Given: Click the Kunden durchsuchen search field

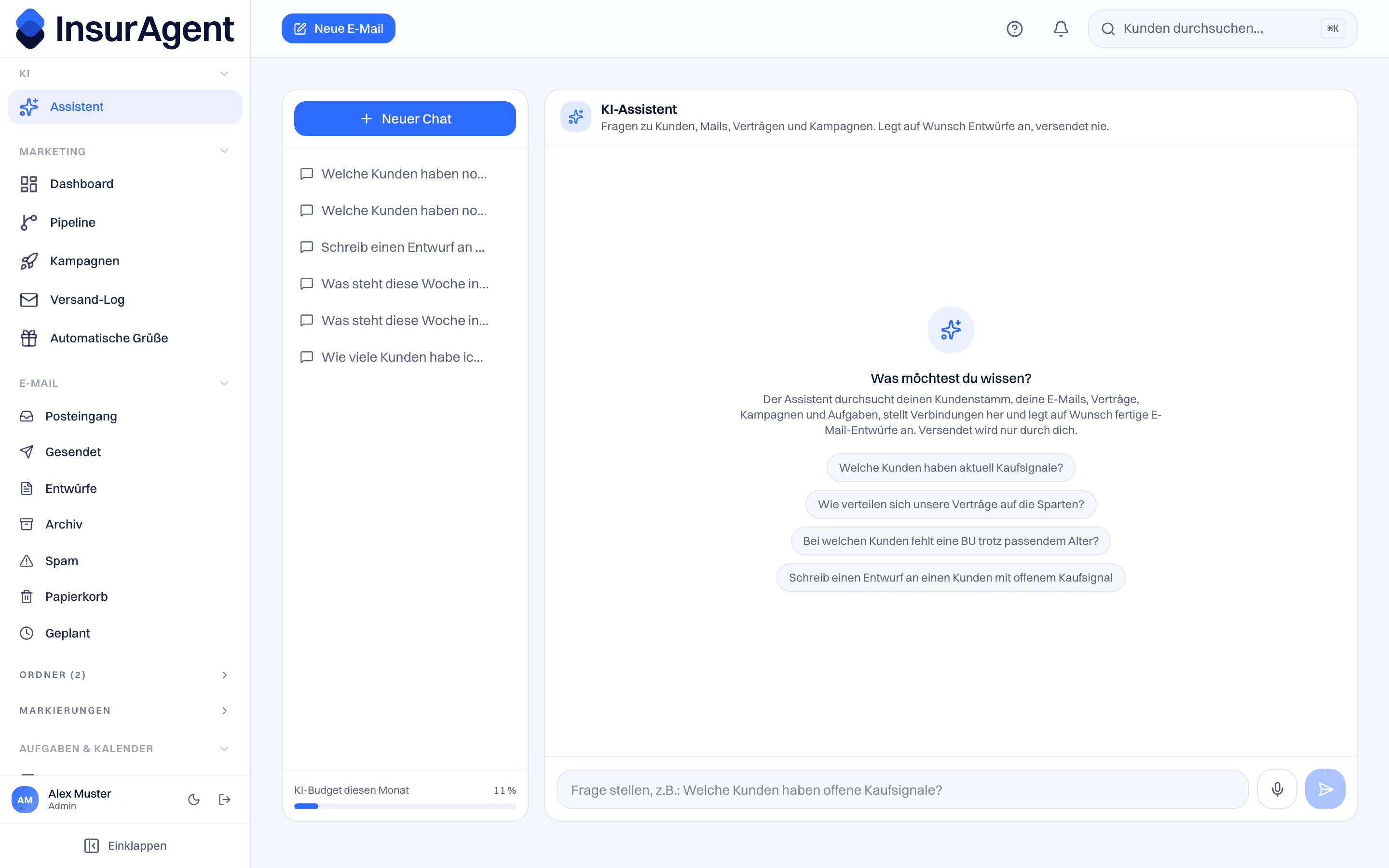Looking at the screenshot, I should [1223, 29].
